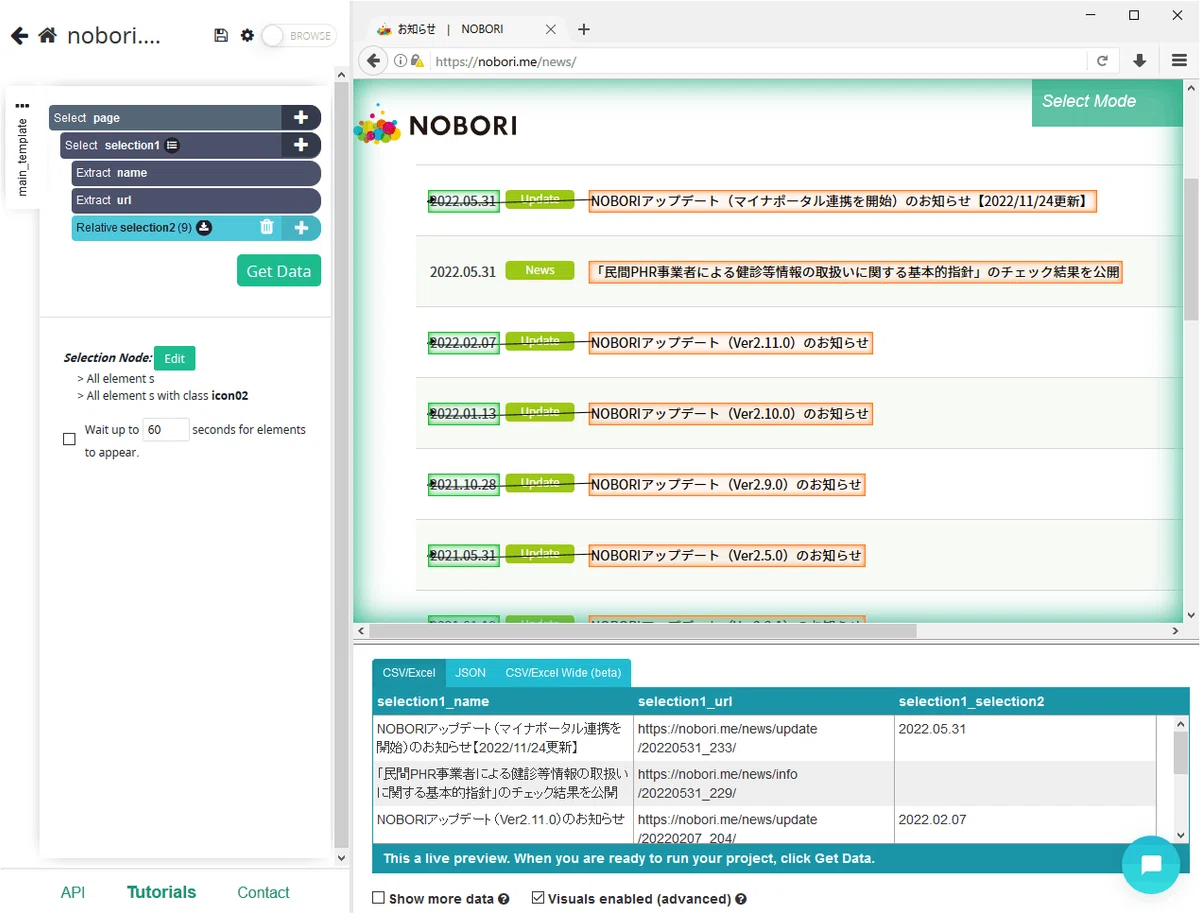Open the browser hamburger menu
Viewport: 1200px width, 914px height.
1179,61
